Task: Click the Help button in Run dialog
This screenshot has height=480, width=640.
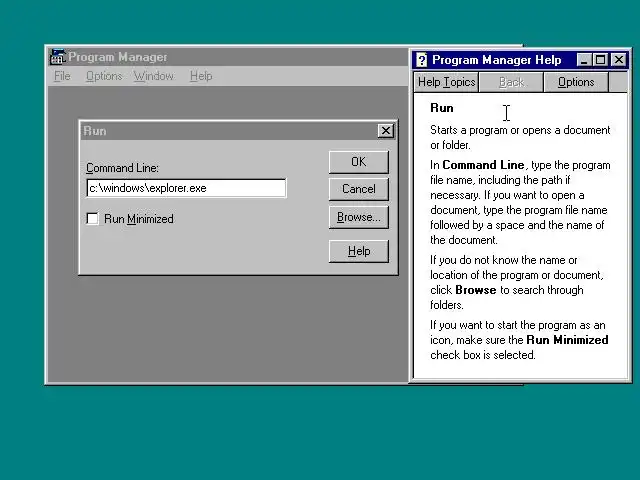Action: coord(359,251)
